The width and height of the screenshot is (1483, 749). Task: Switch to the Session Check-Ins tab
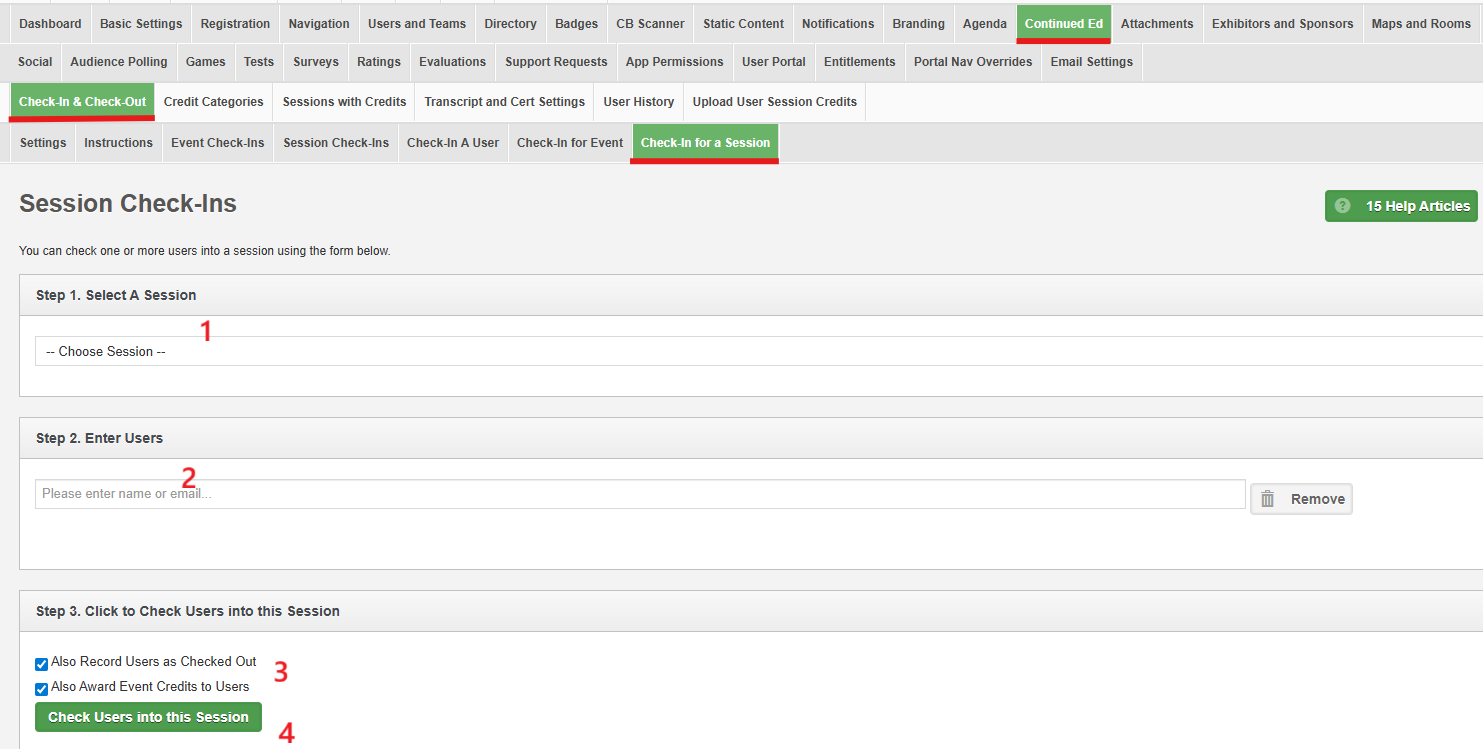point(335,143)
